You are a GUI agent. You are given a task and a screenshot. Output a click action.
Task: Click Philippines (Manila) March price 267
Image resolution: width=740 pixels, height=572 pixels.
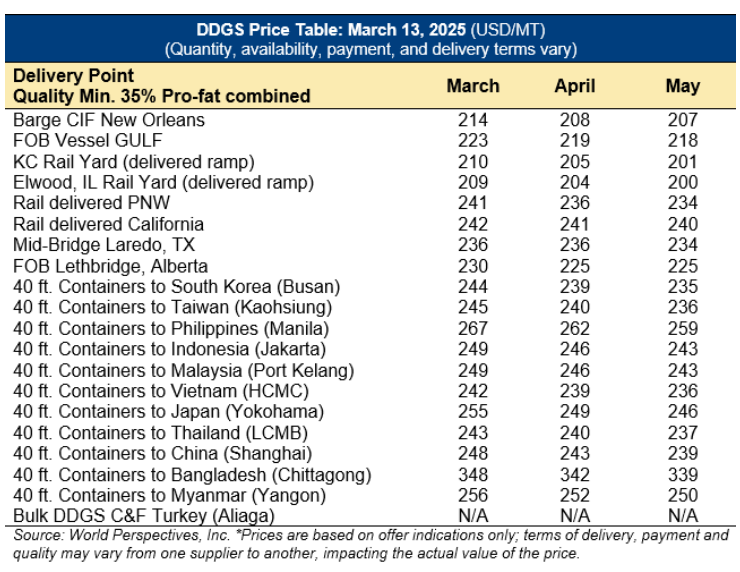(x=473, y=328)
